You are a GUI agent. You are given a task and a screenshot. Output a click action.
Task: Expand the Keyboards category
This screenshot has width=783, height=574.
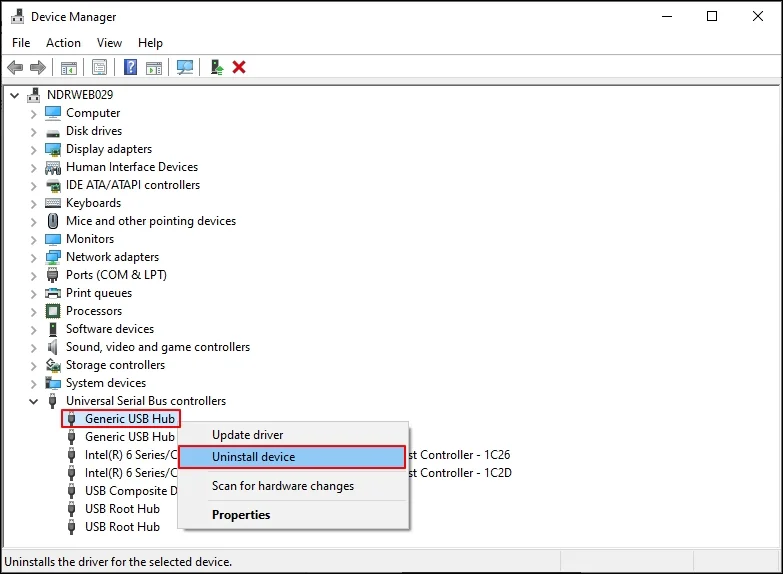pos(33,203)
